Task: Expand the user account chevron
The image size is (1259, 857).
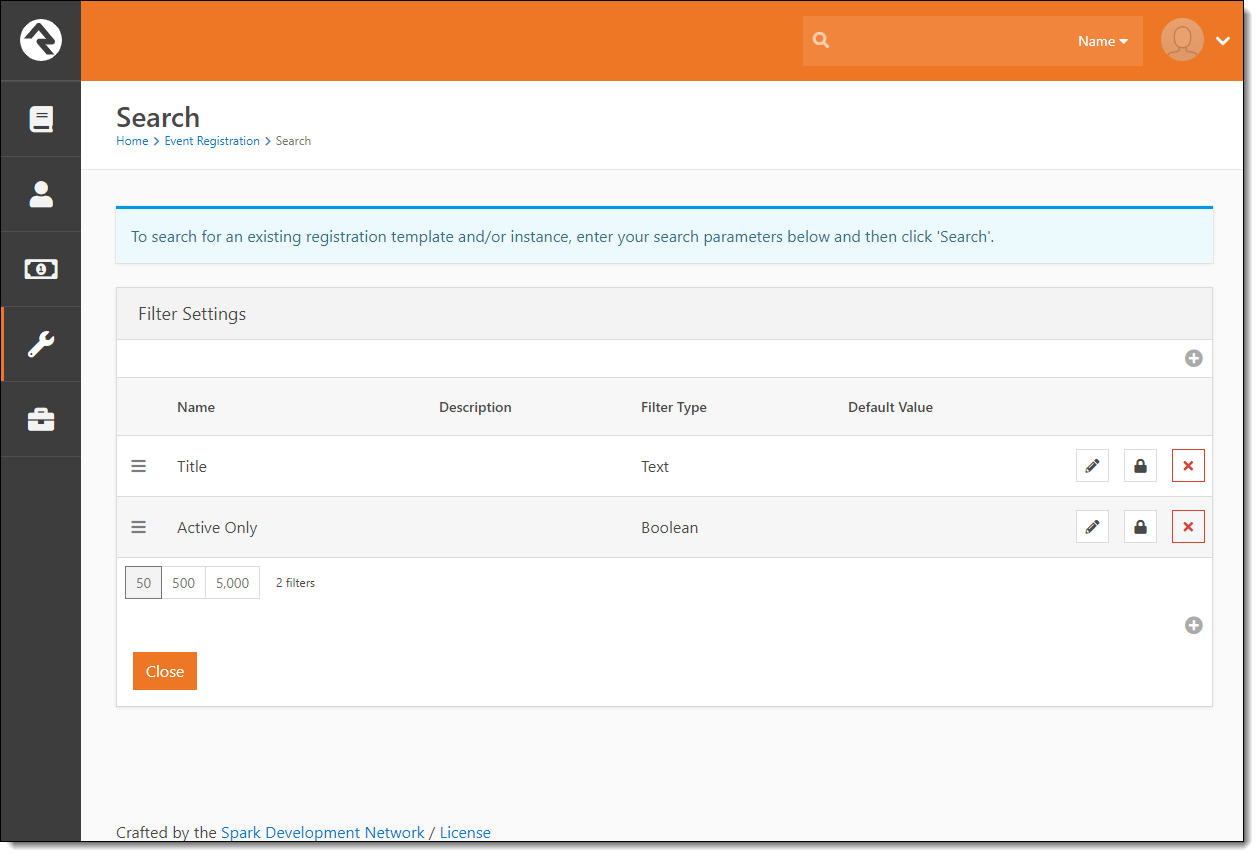Action: click(x=1222, y=41)
